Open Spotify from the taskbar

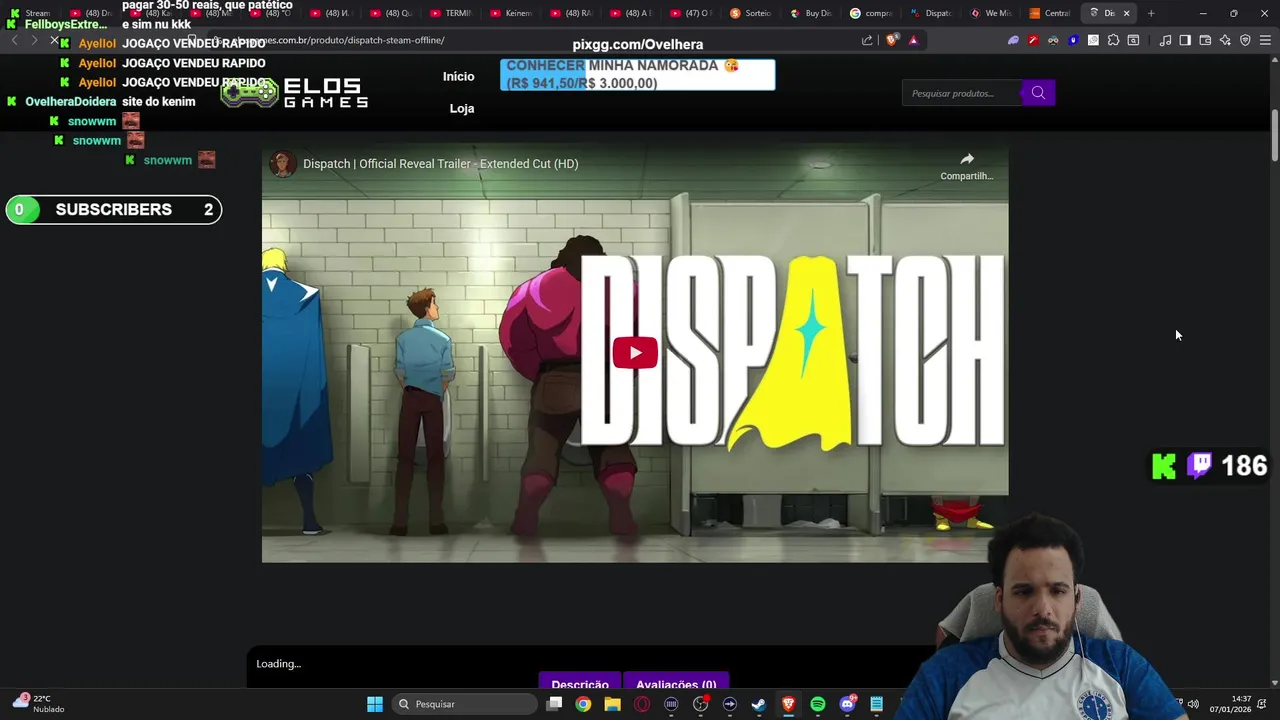tap(818, 704)
